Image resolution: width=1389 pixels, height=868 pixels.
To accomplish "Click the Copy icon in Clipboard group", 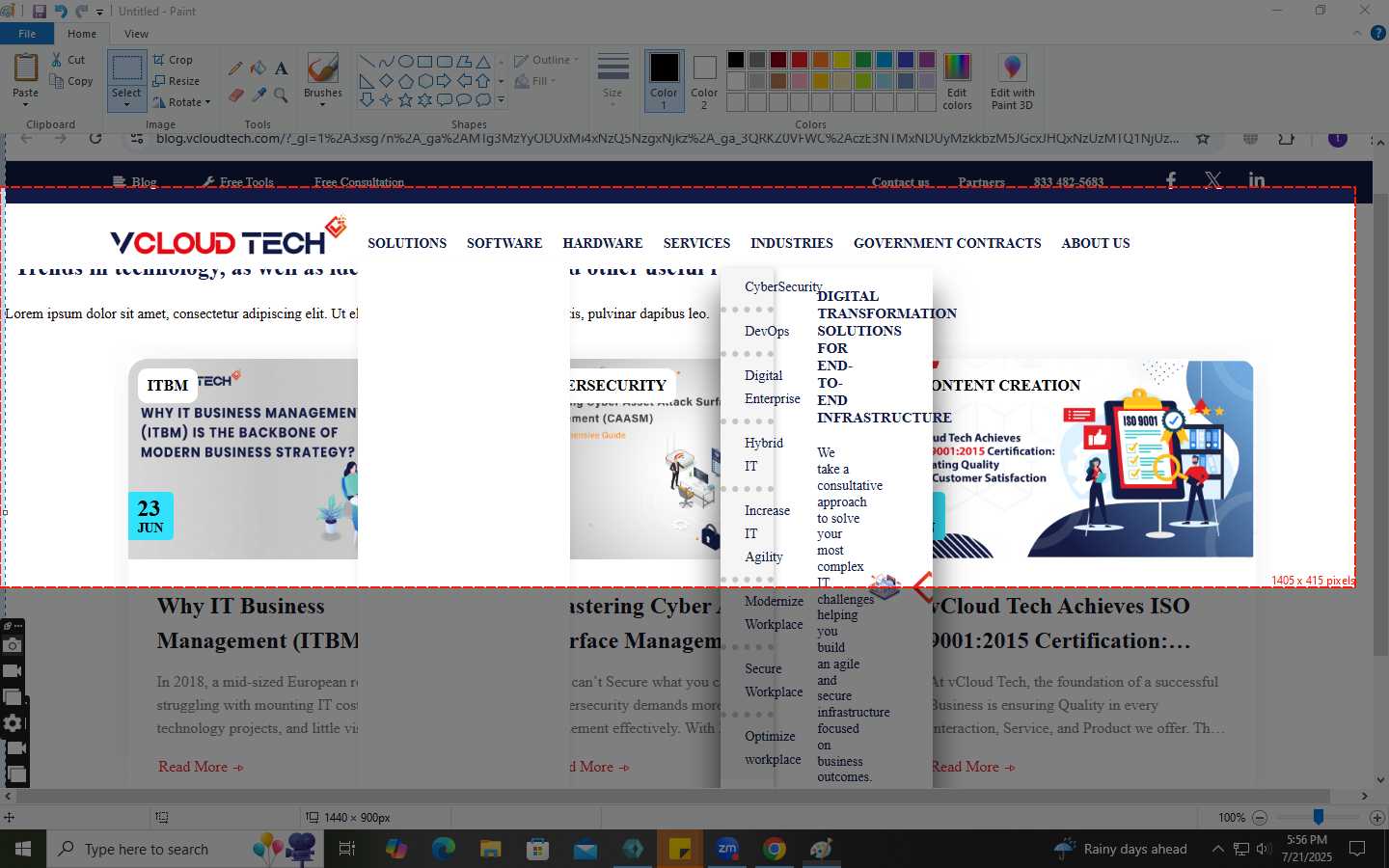I will 57,81.
